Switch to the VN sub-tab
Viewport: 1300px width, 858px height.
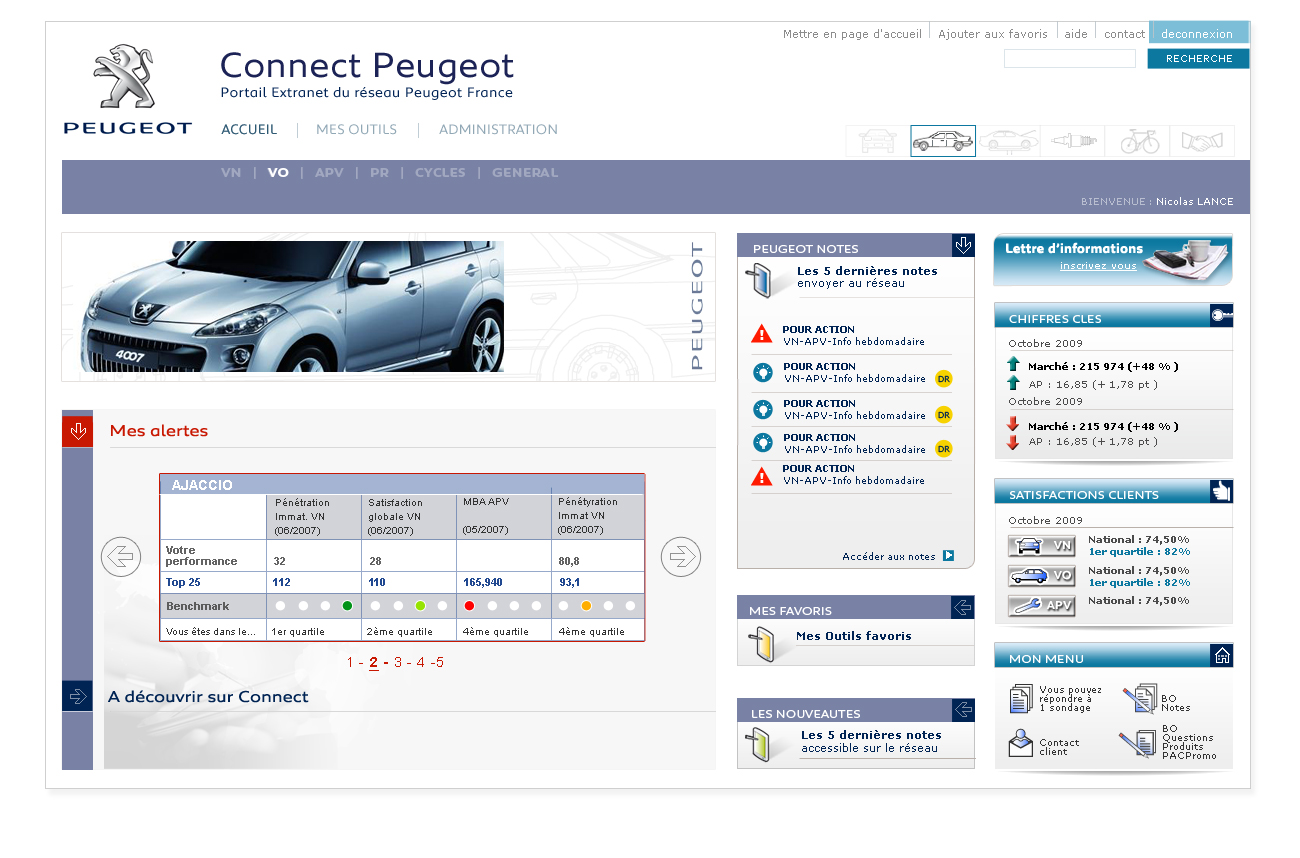(231, 173)
